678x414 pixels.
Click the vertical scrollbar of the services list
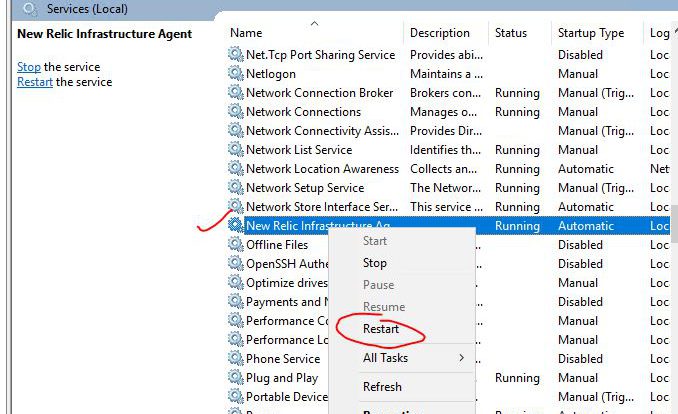point(674,223)
